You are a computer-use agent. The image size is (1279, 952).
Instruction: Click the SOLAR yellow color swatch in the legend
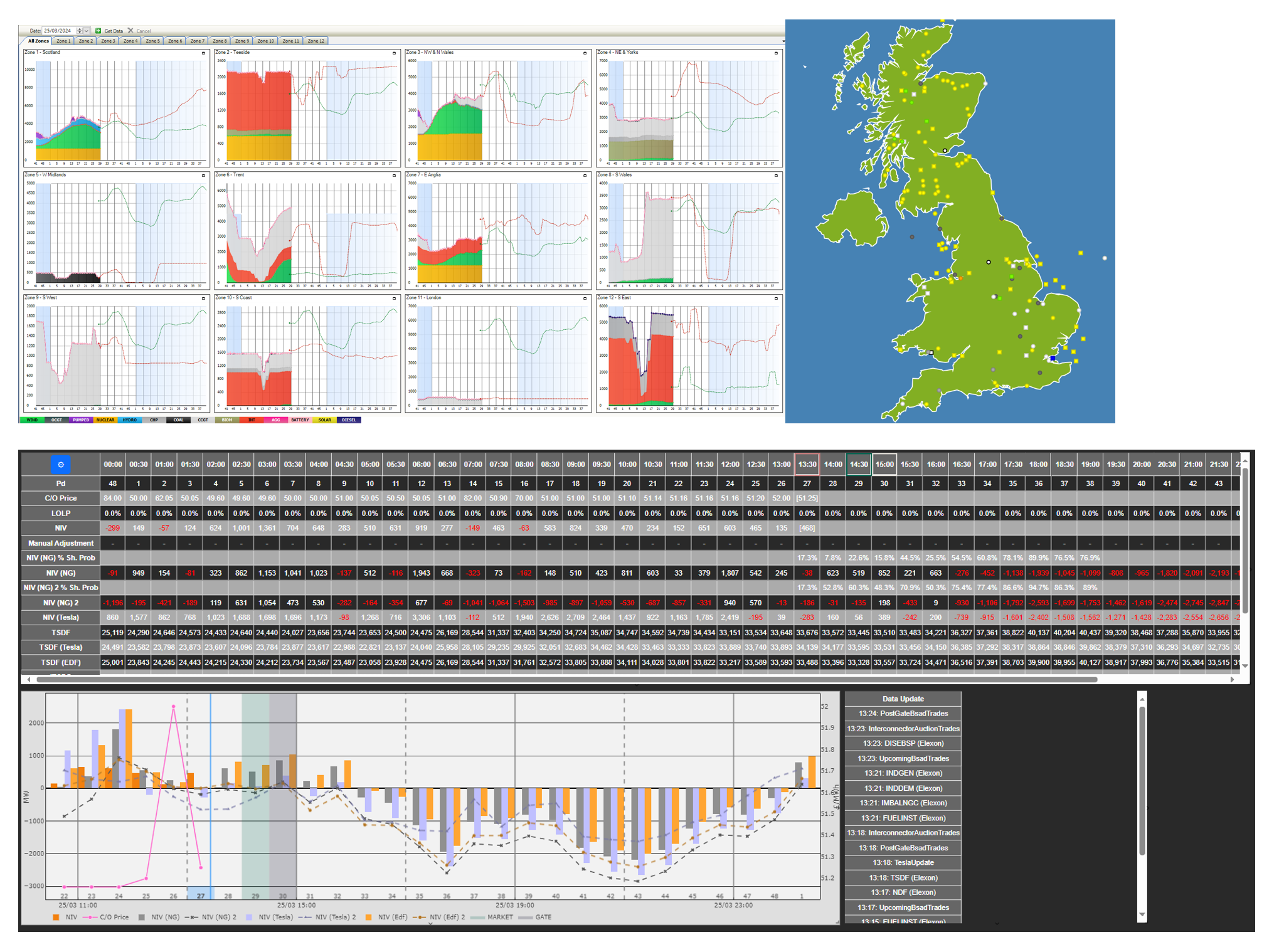[324, 420]
